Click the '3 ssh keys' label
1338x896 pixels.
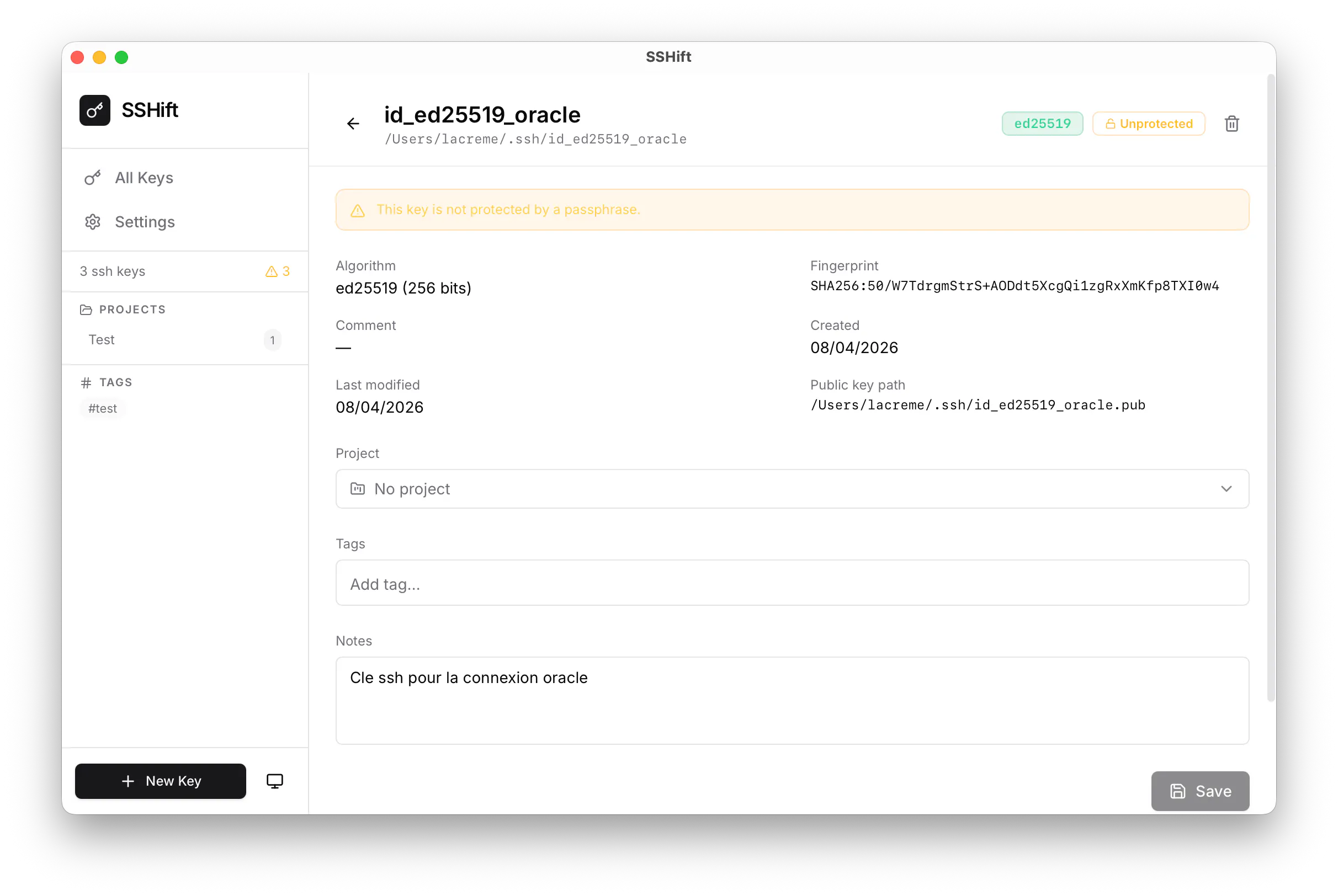click(113, 271)
